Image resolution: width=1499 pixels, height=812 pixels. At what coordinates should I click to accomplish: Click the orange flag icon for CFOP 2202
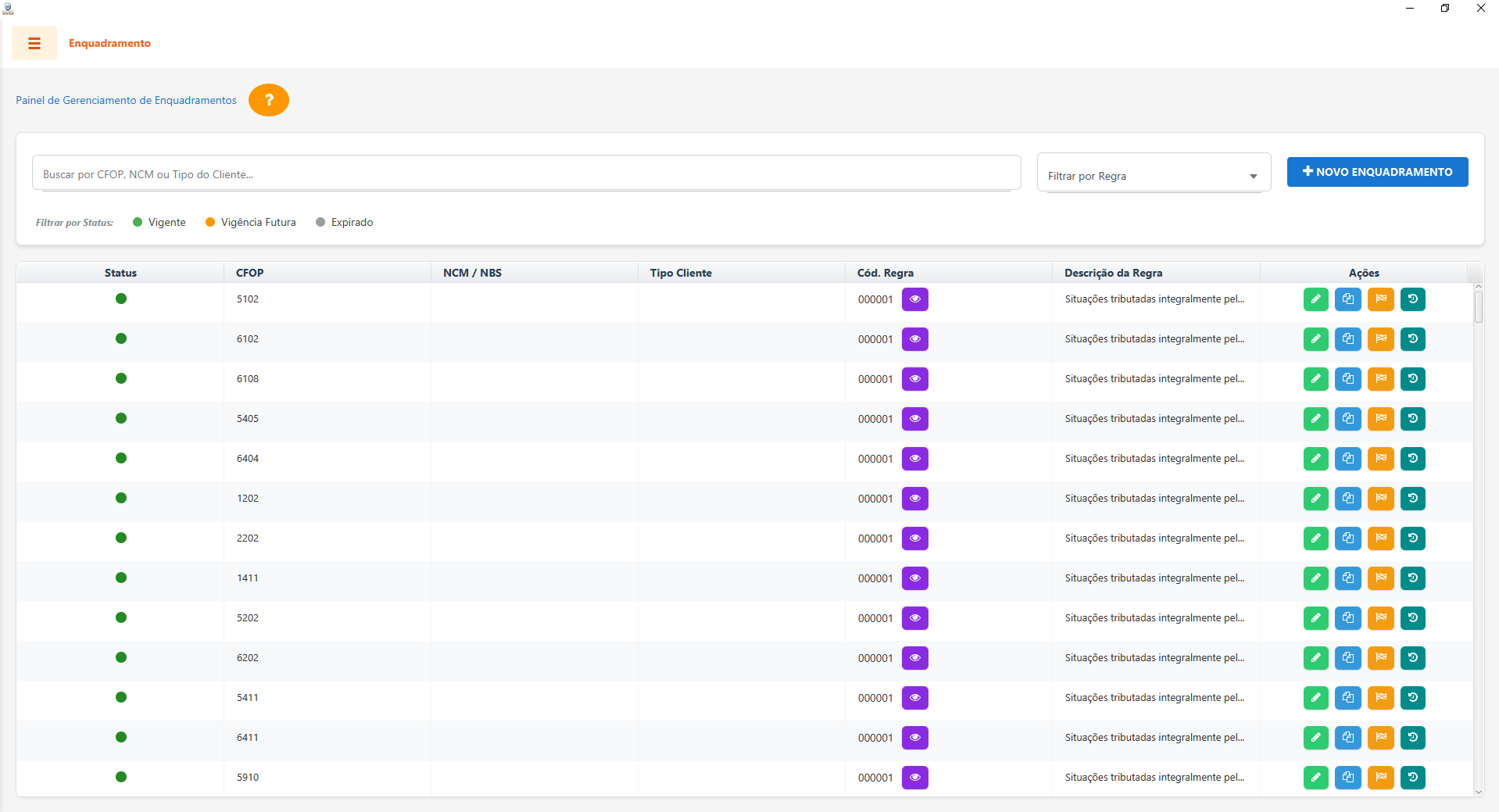click(x=1381, y=538)
